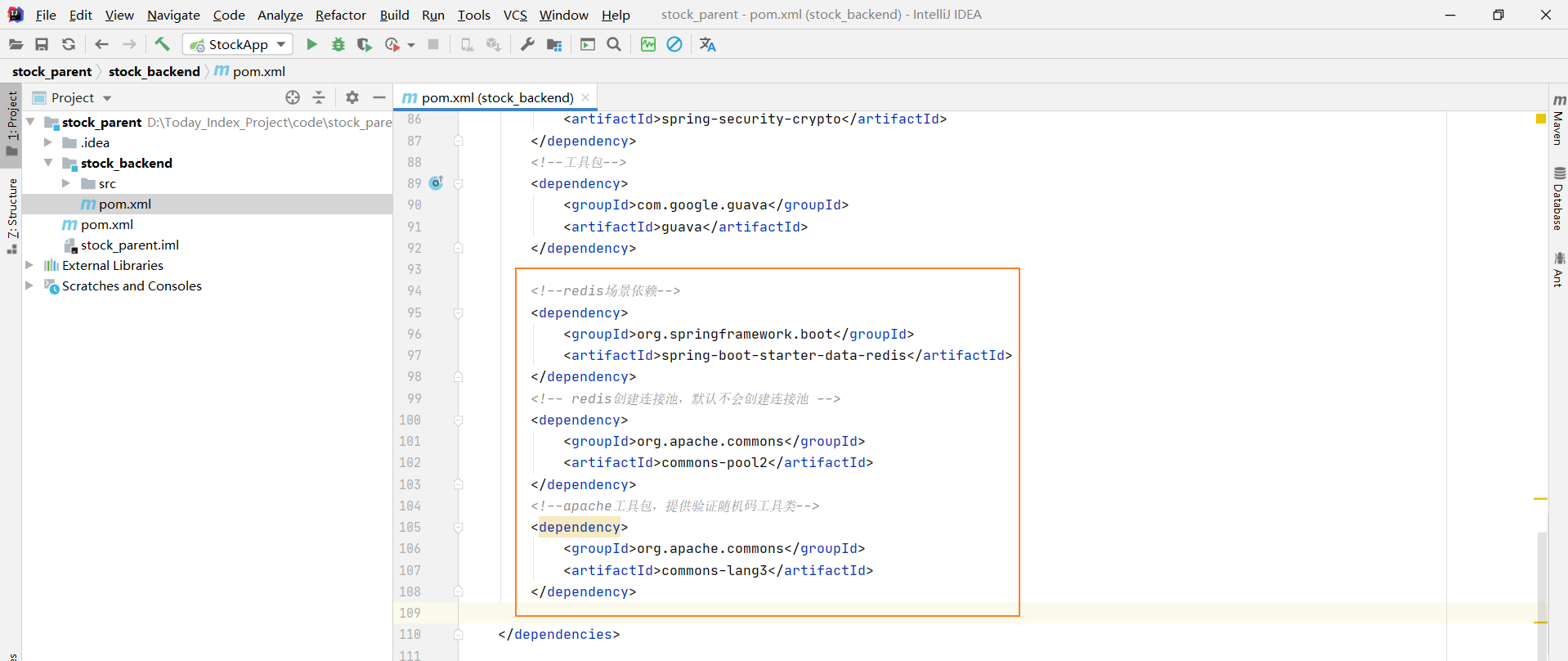Locate opened file with the crosshair icon
1568x661 pixels.
tap(293, 97)
